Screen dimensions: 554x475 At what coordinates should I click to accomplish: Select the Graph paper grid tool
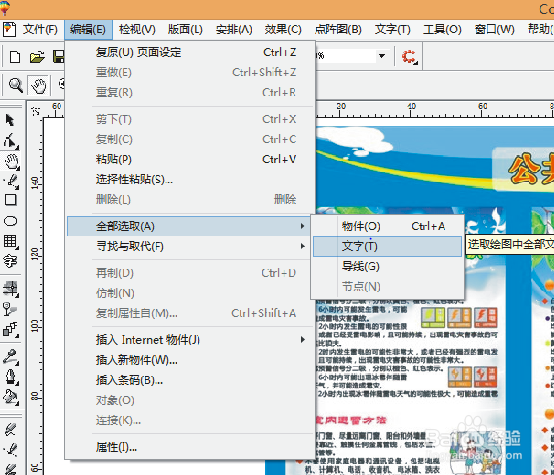click(x=11, y=242)
